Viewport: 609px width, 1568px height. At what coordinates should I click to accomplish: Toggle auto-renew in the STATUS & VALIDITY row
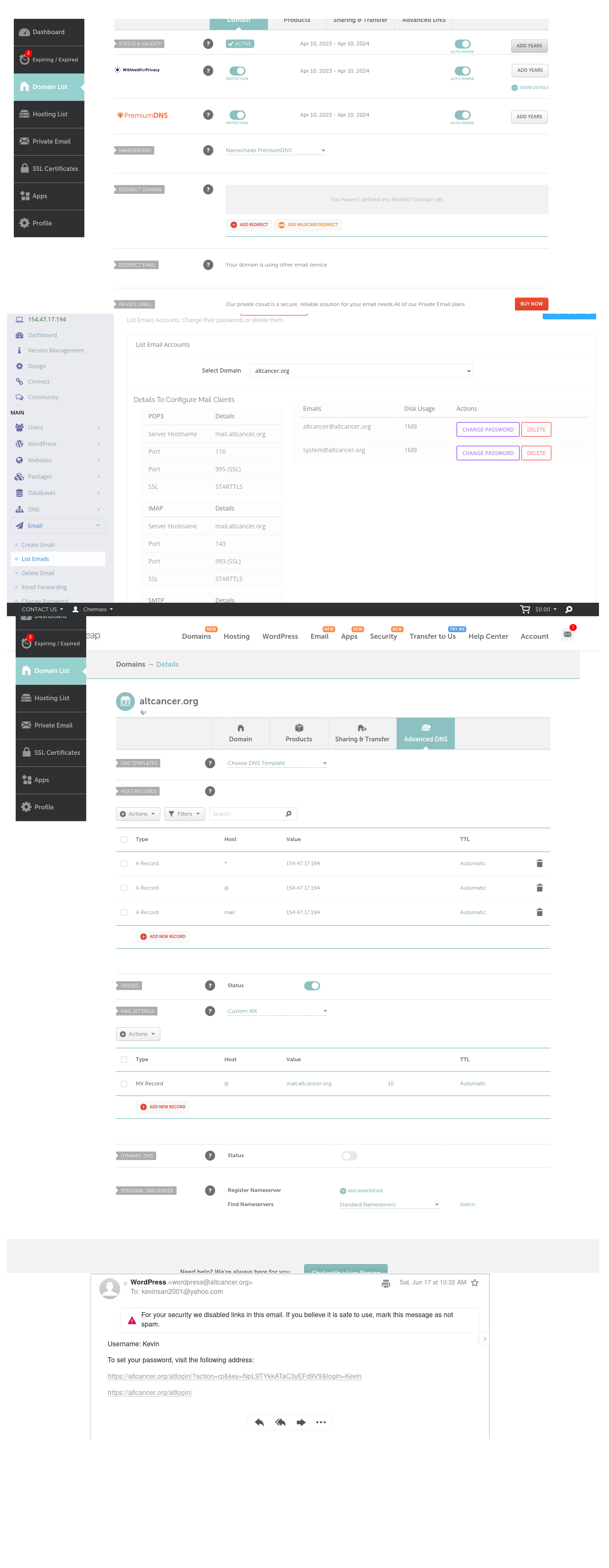[x=462, y=44]
